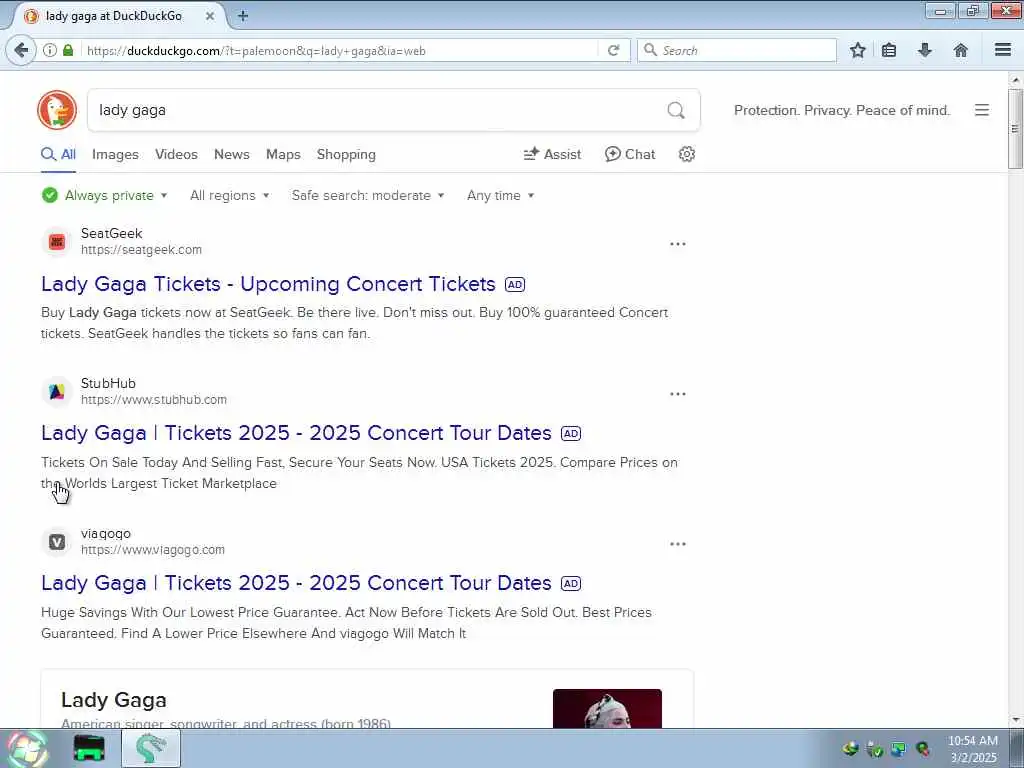Click the green padlock security icon
Image resolution: width=1024 pixels, height=768 pixels.
pos(68,50)
